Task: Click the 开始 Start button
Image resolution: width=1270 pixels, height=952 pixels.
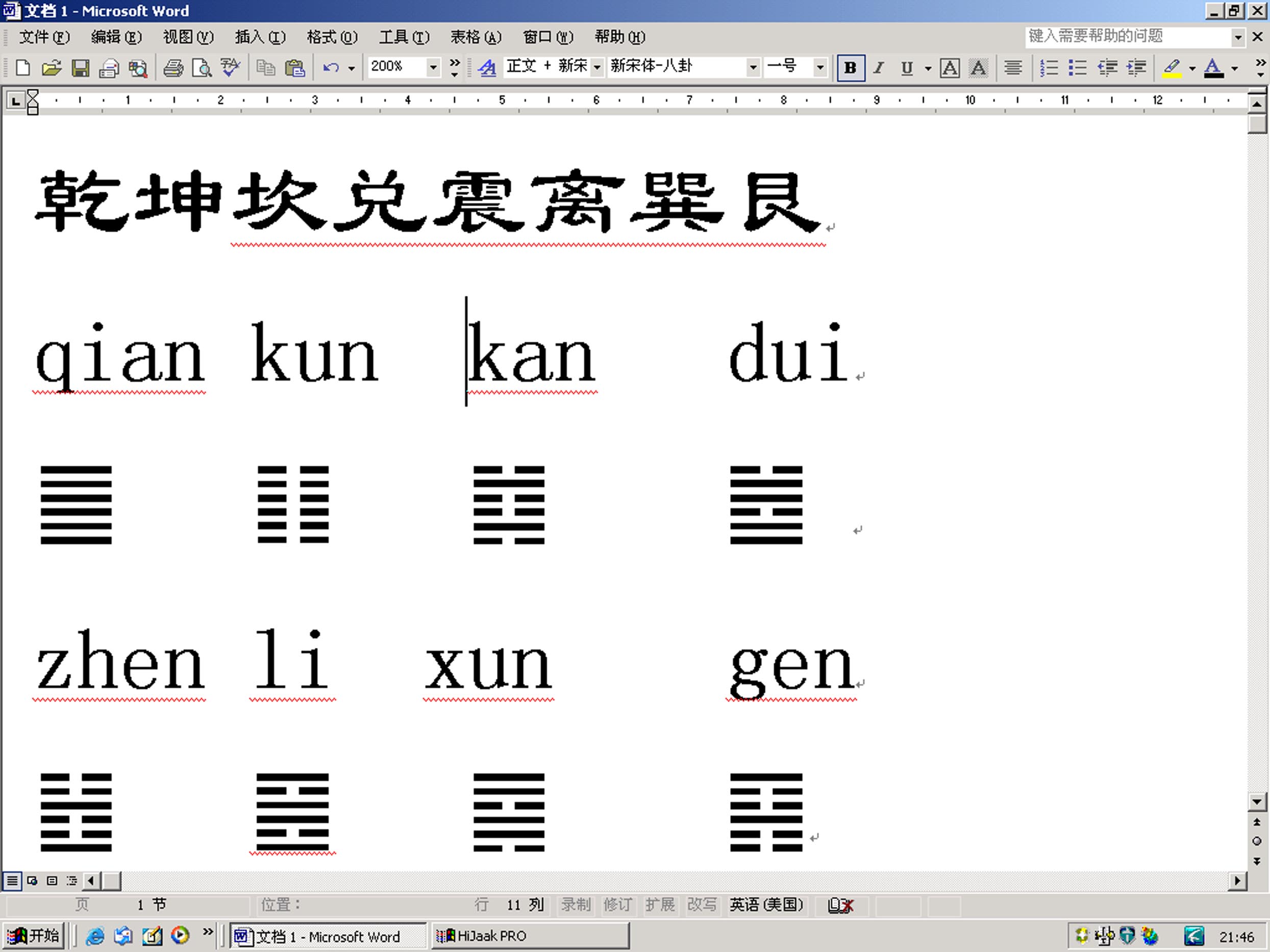Action: pyautogui.click(x=32, y=936)
